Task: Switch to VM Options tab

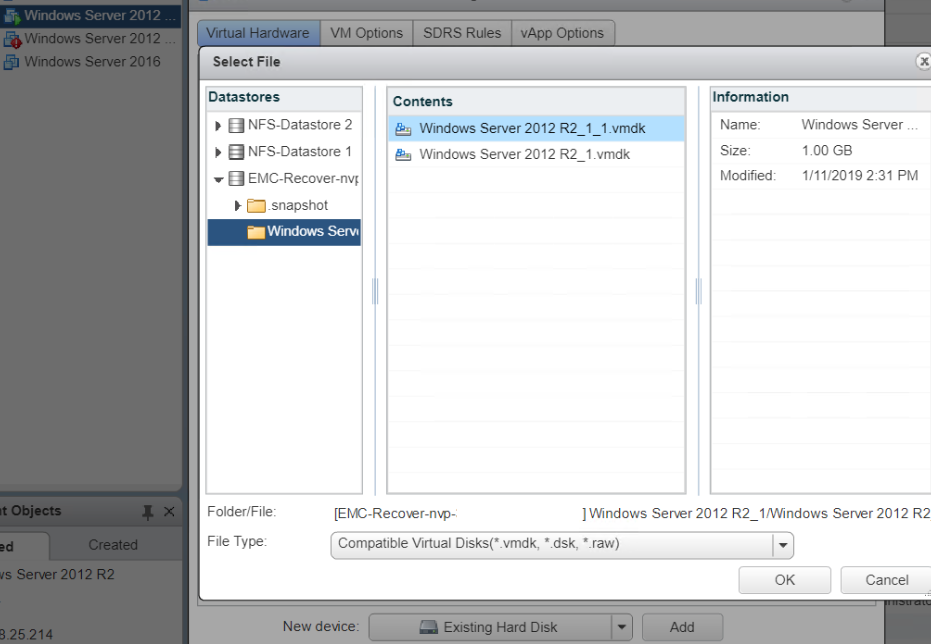Action: pos(366,33)
